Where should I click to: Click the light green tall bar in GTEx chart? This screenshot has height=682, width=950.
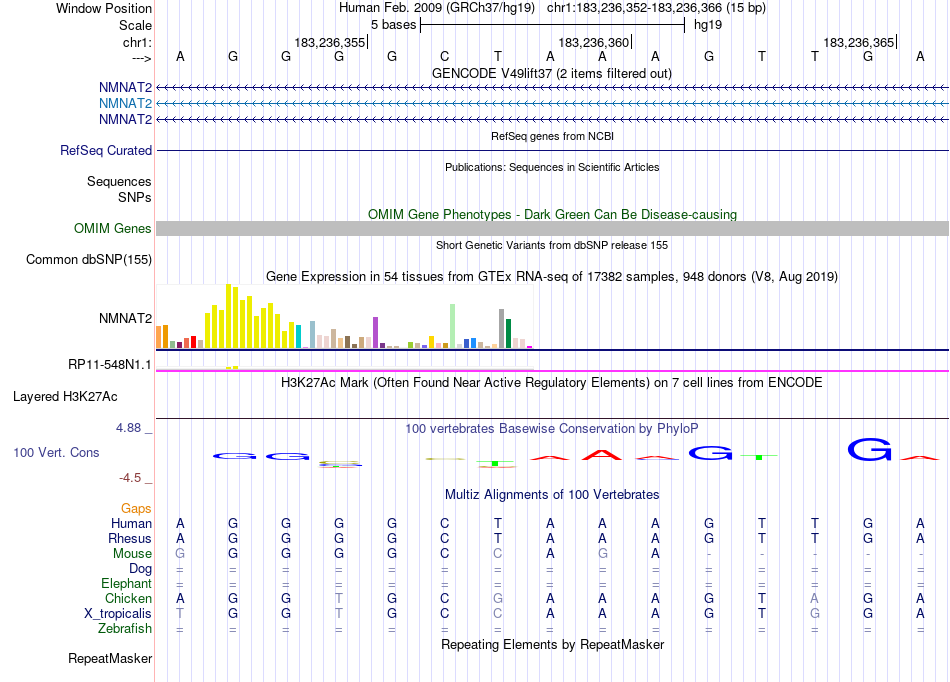(453, 326)
